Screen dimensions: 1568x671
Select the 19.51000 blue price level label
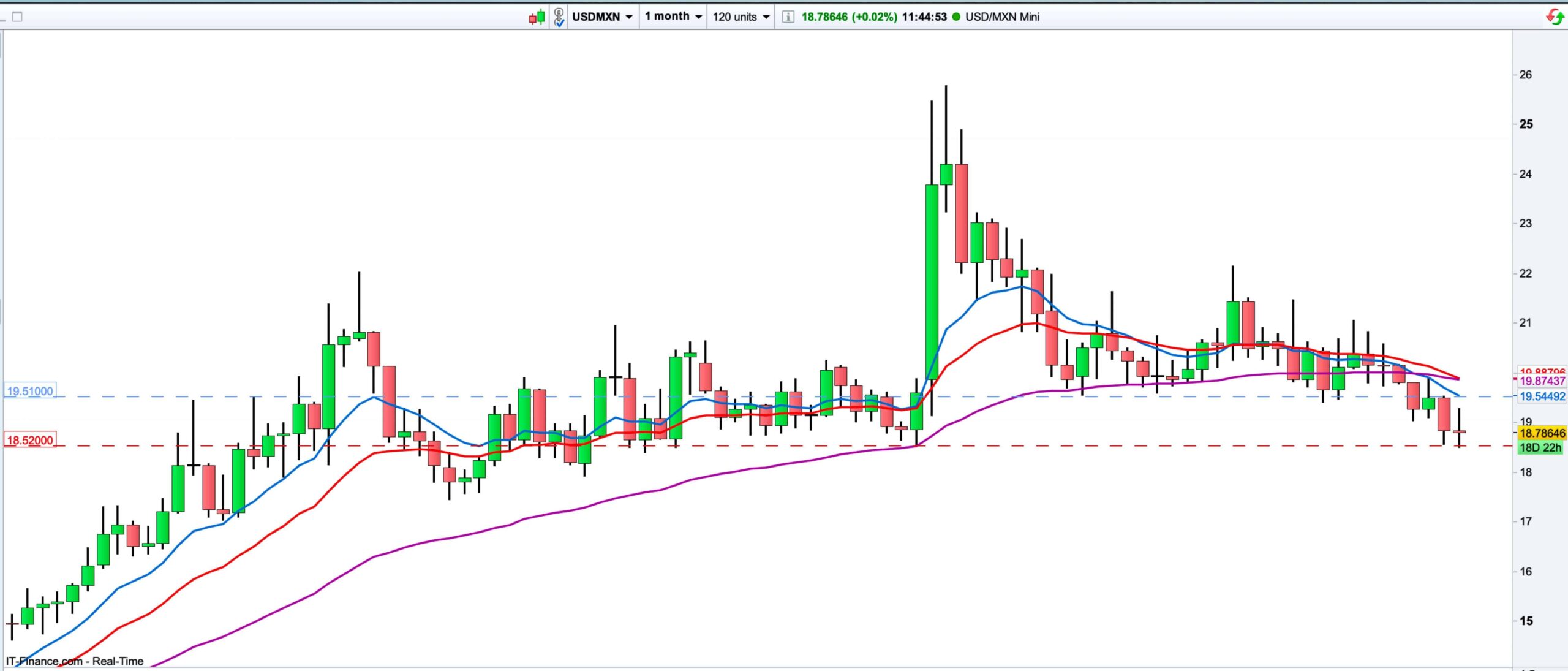29,391
